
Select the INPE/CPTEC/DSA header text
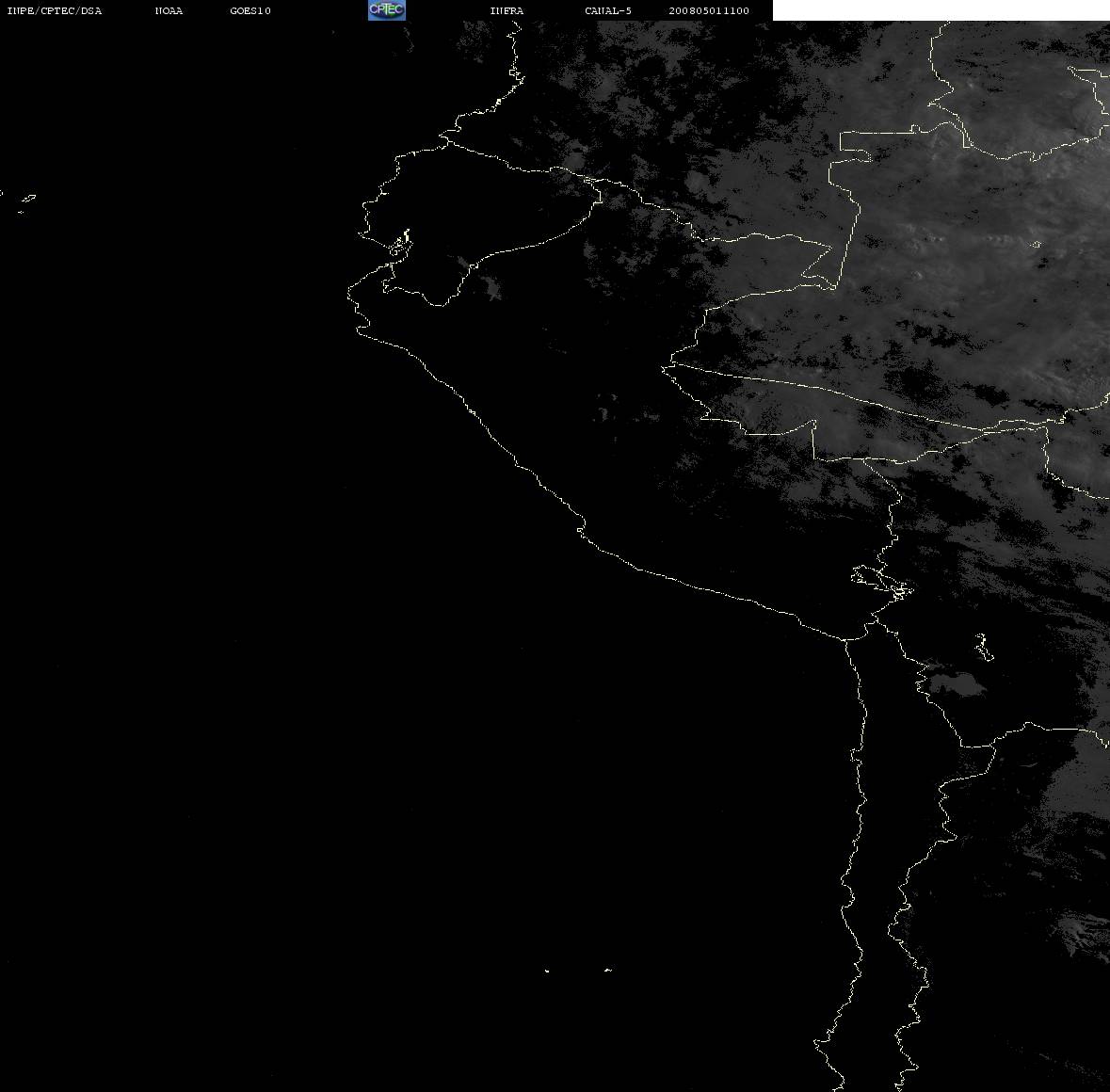click(54, 10)
